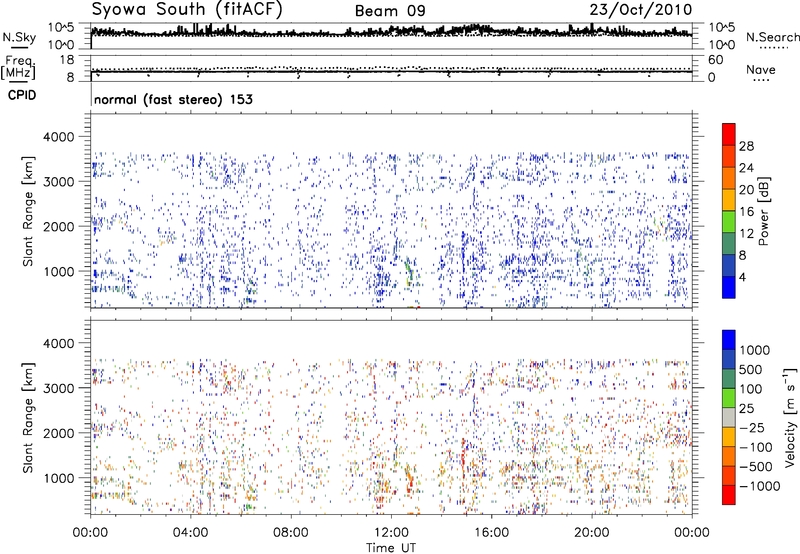Click the '60' Nave axis tick
The height and width of the screenshot is (554, 800).
tap(716, 60)
